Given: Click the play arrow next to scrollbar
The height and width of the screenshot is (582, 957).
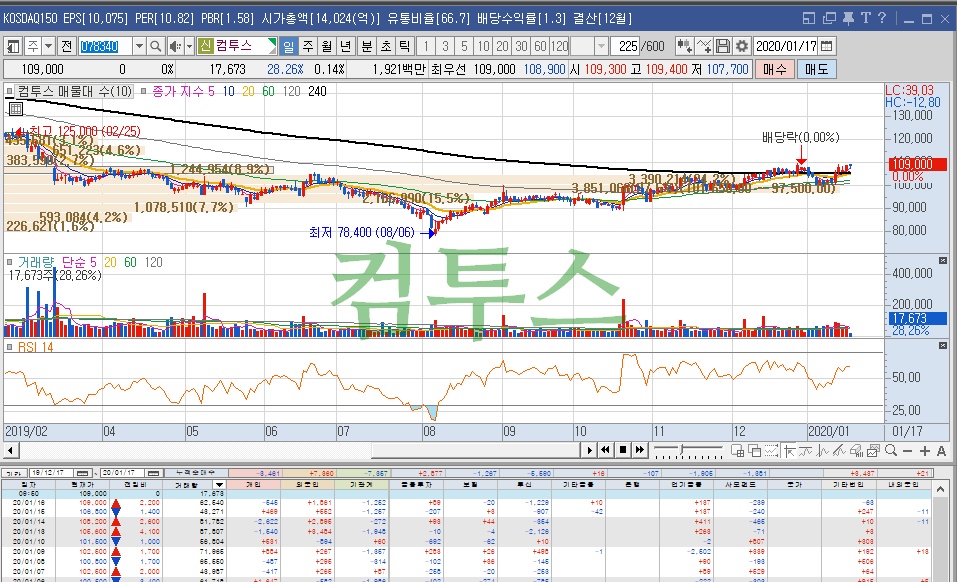Looking at the screenshot, I should (x=589, y=450).
